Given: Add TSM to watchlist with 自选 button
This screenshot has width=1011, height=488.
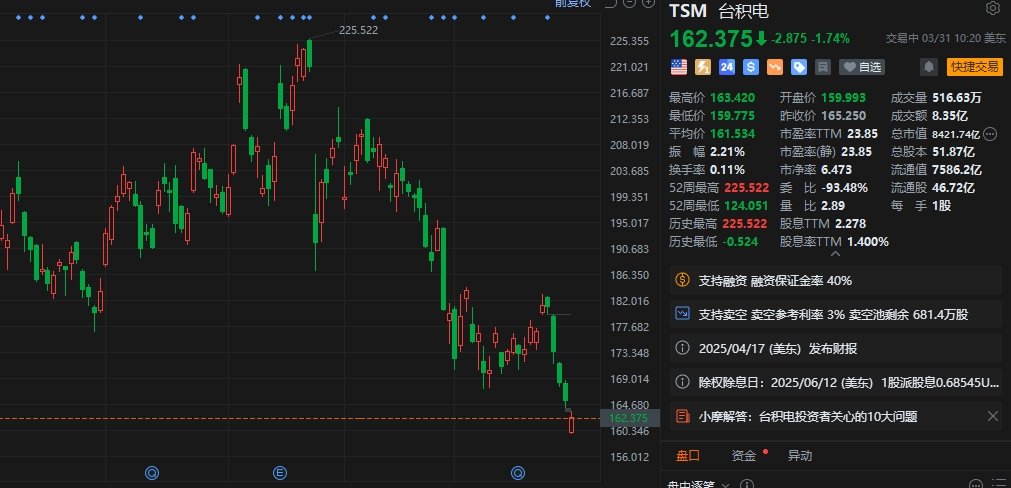Looking at the screenshot, I should 861,66.
